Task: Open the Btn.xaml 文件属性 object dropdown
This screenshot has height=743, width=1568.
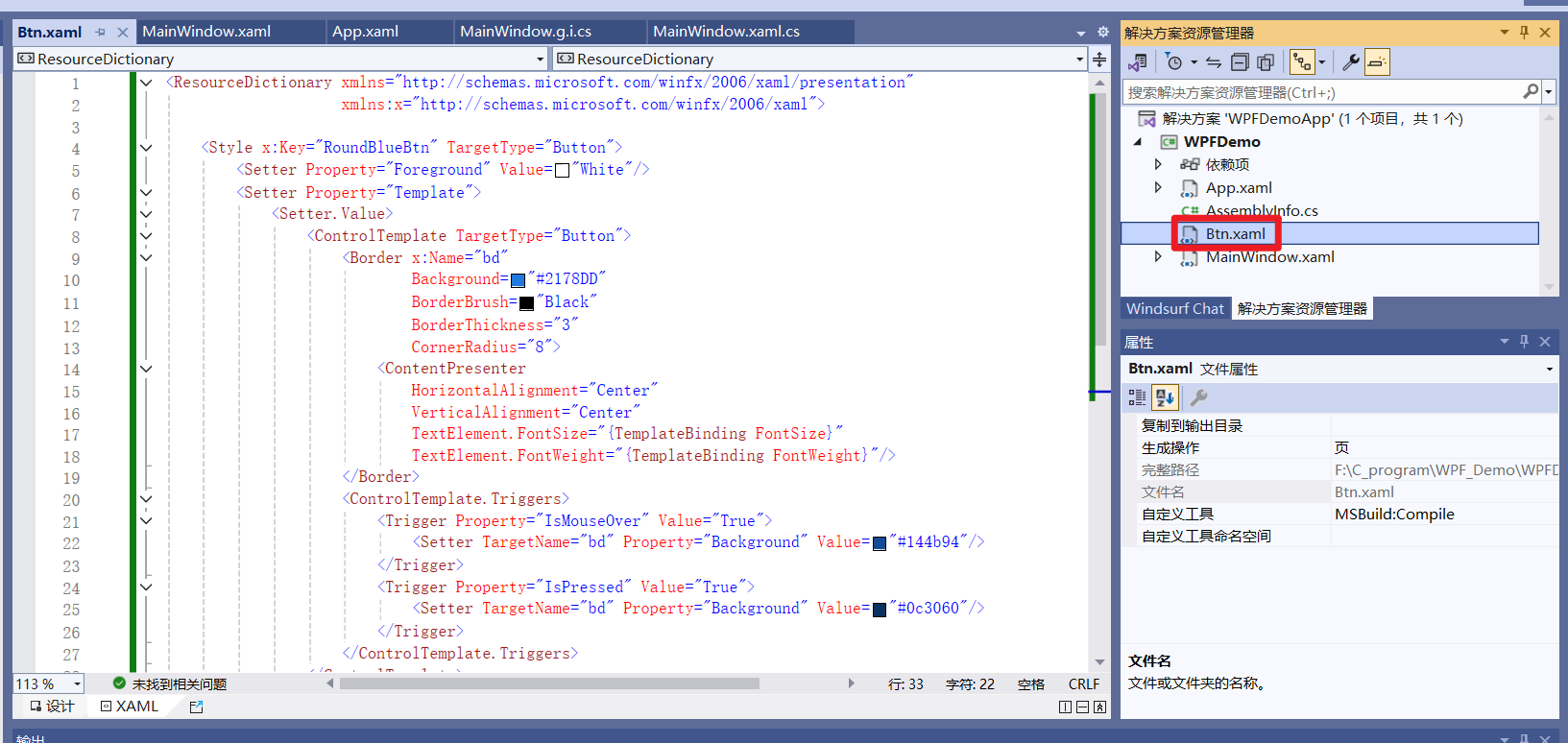Action: (x=1549, y=370)
